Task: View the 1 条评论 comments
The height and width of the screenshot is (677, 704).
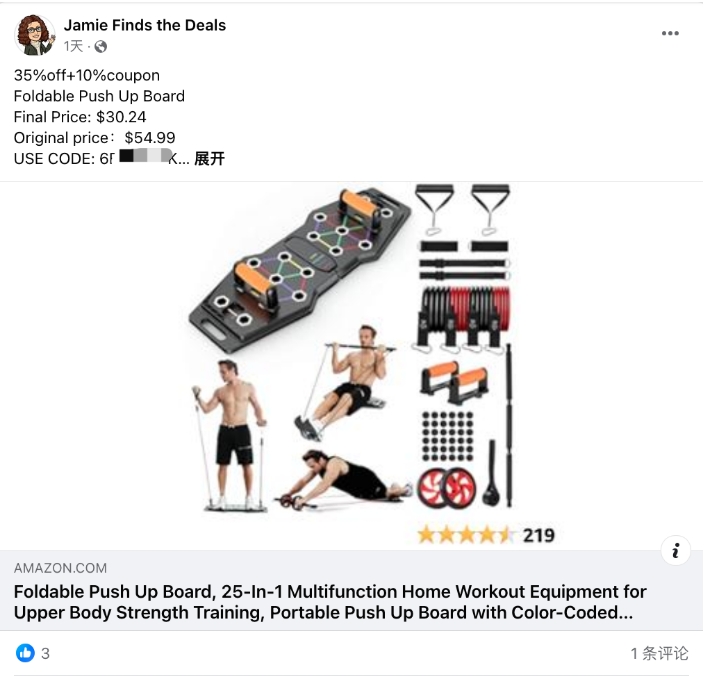Action: (x=659, y=653)
